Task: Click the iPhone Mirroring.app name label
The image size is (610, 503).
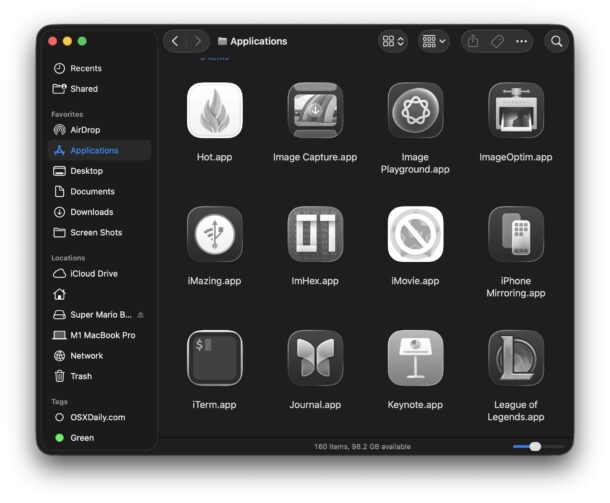Action: click(515, 287)
